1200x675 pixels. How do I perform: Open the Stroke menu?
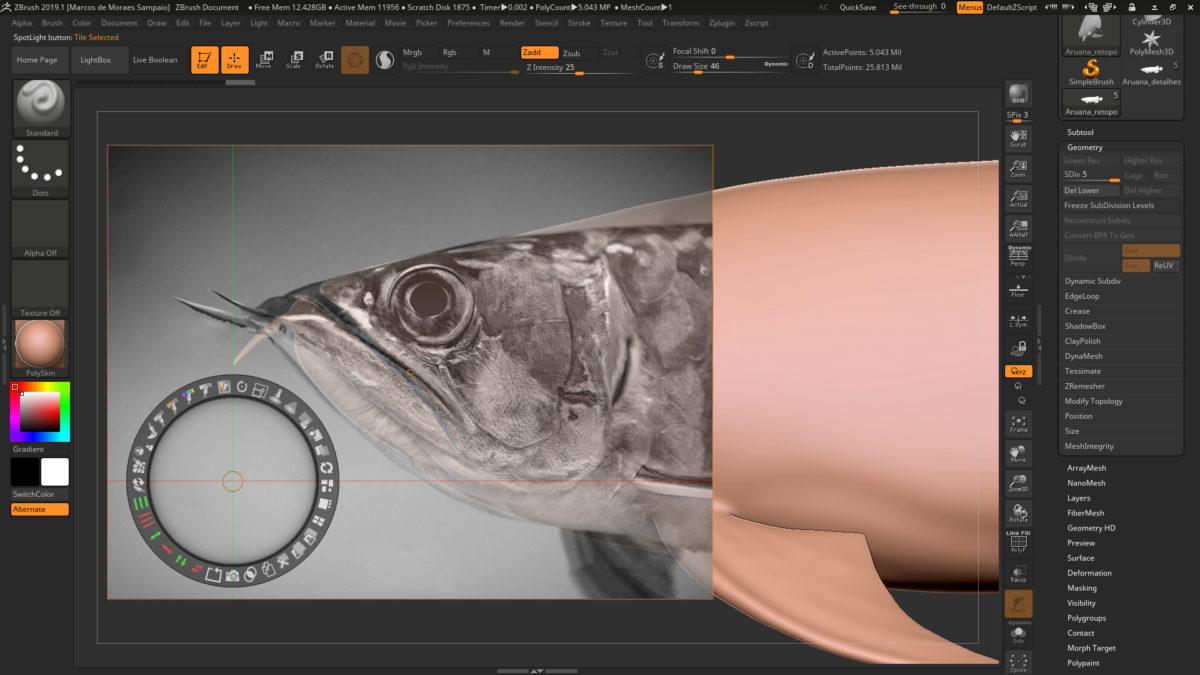tap(579, 22)
